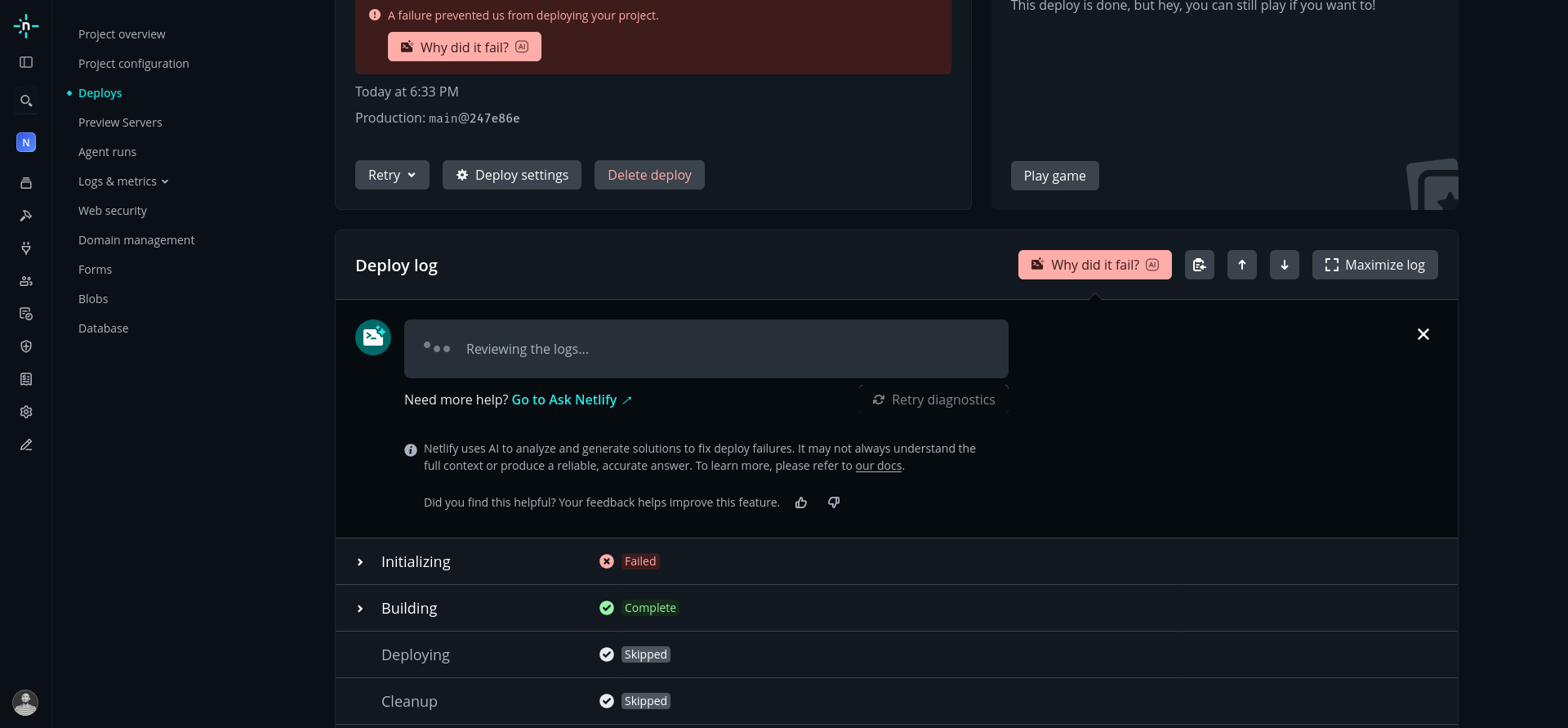Click the Deploying row label
Viewport: 1568px width, 728px height.
tap(416, 654)
